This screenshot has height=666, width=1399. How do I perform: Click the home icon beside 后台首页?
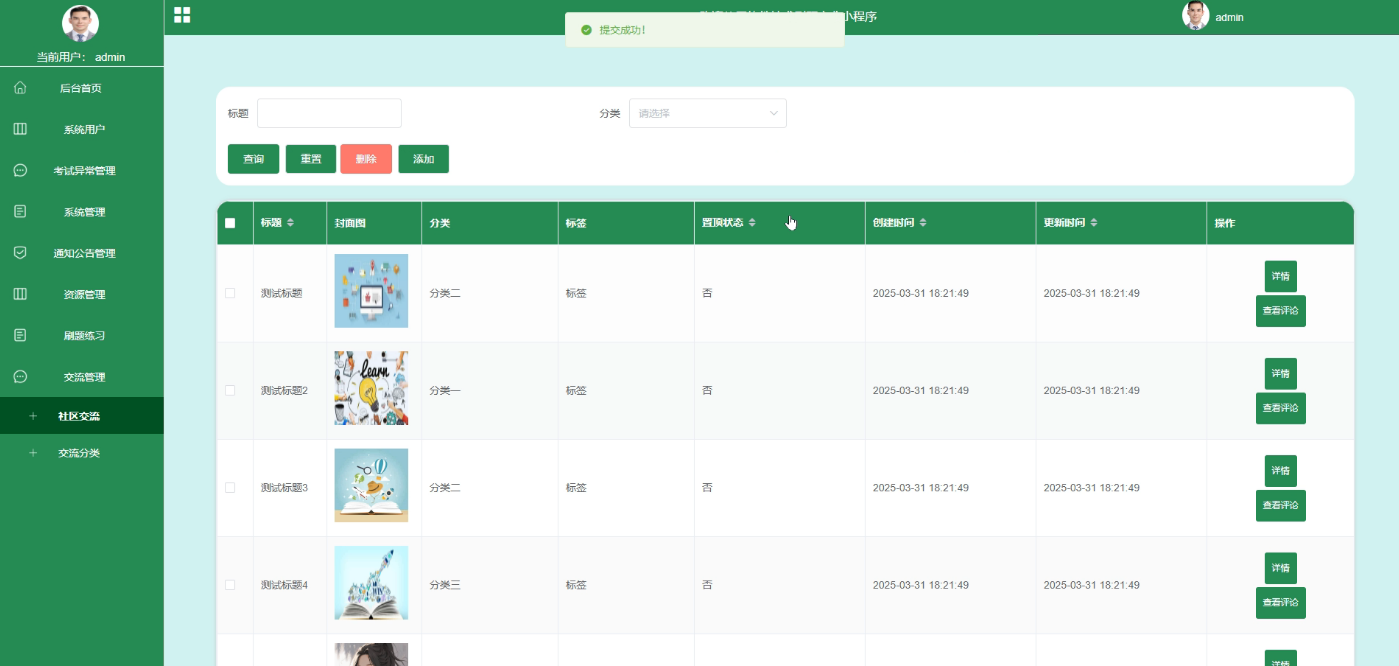(20, 88)
